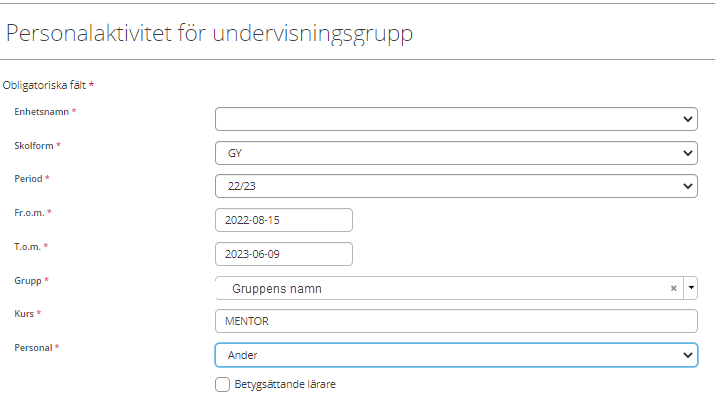Open the Enhetsnamn dropdown
The image size is (715, 401).
pyautogui.click(x=456, y=119)
